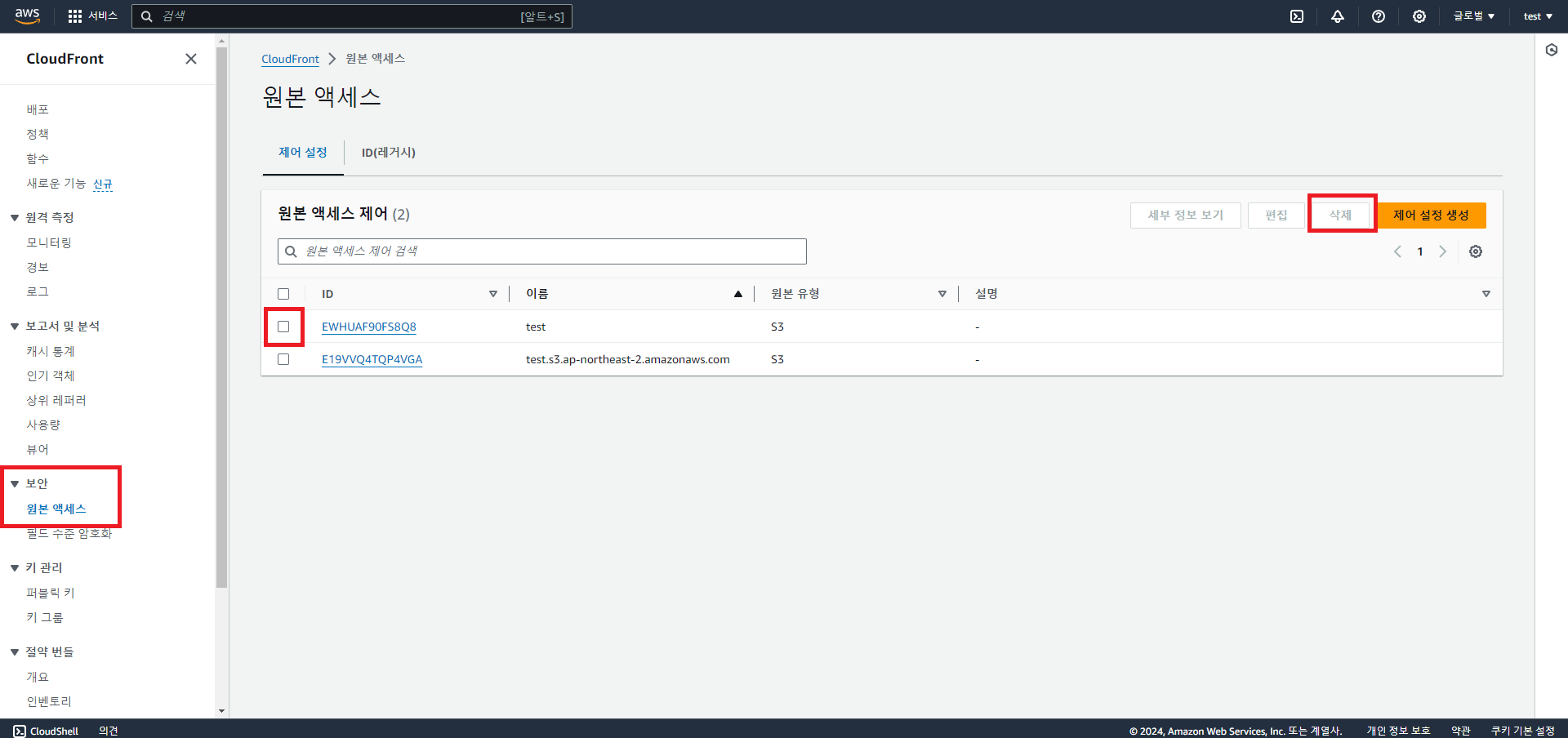Sort ascending by 이름 column arrow

(738, 294)
